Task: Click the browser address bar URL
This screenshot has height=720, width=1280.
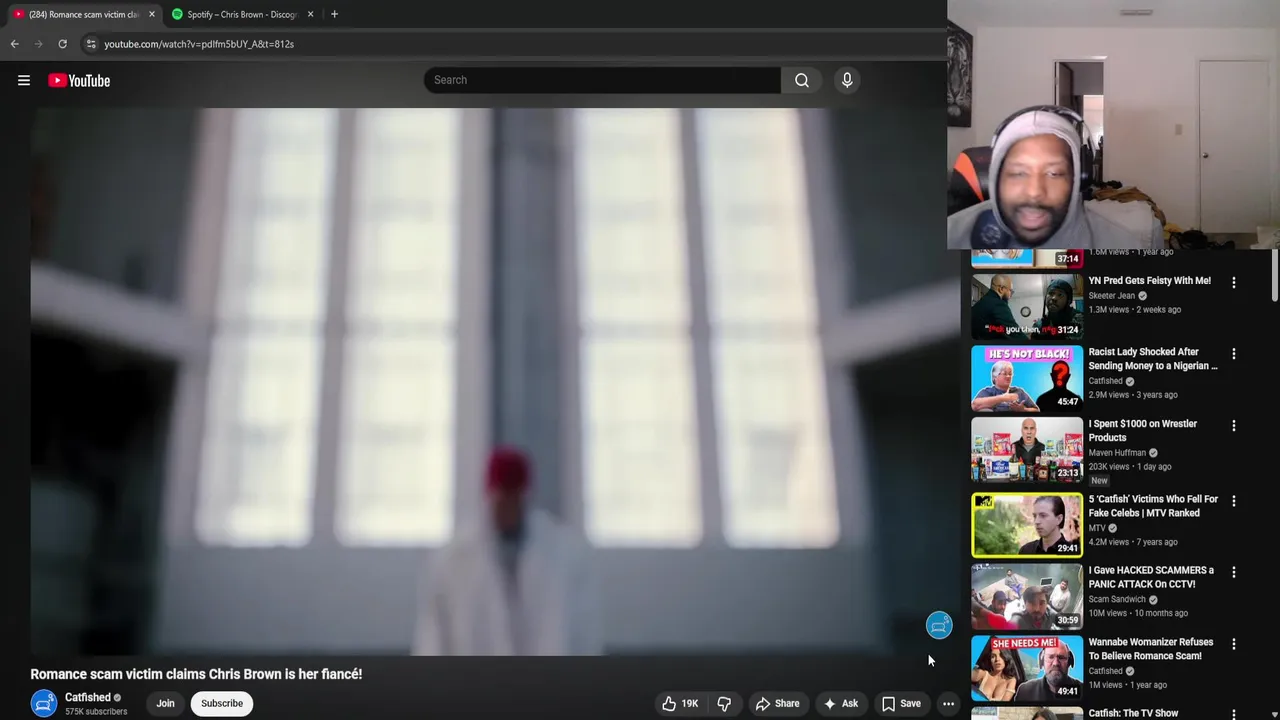Action: pos(199,44)
